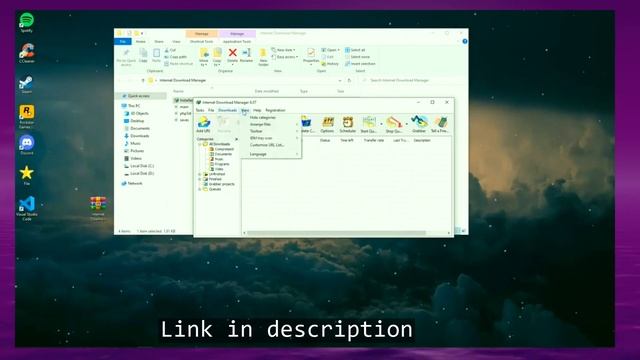This screenshot has height=360, width=640.
Task: Click Start Queue icon in IDM
Action: pos(369,124)
